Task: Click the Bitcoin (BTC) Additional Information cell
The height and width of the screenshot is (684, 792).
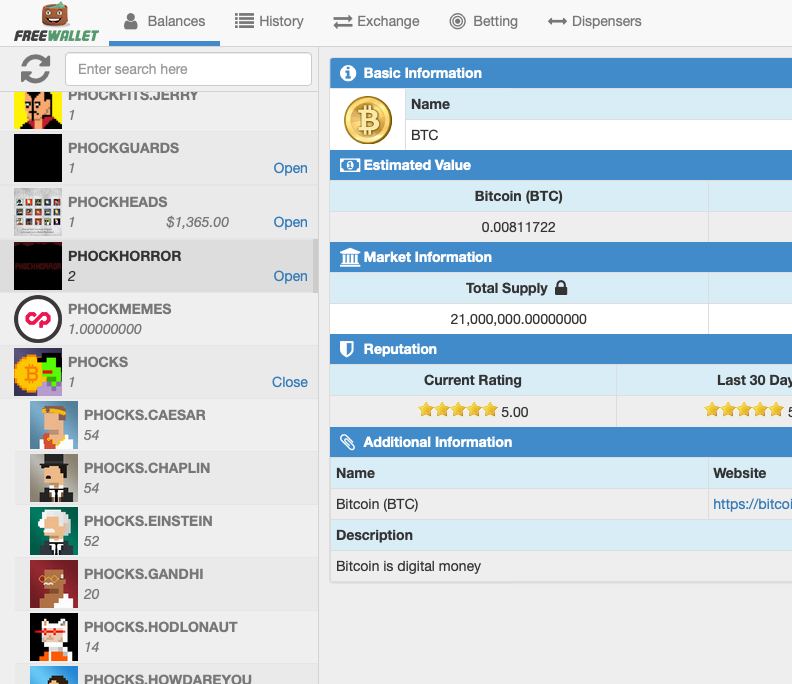Action: click(519, 504)
